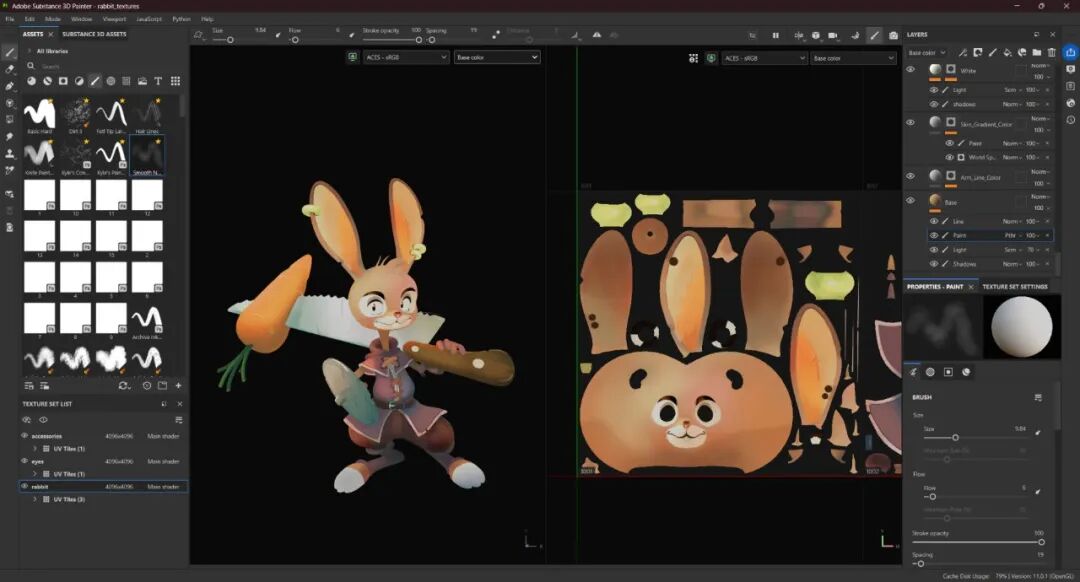Adjust the Size slider in Brush properties
Viewport: 1080px width, 582px height.
point(974,437)
